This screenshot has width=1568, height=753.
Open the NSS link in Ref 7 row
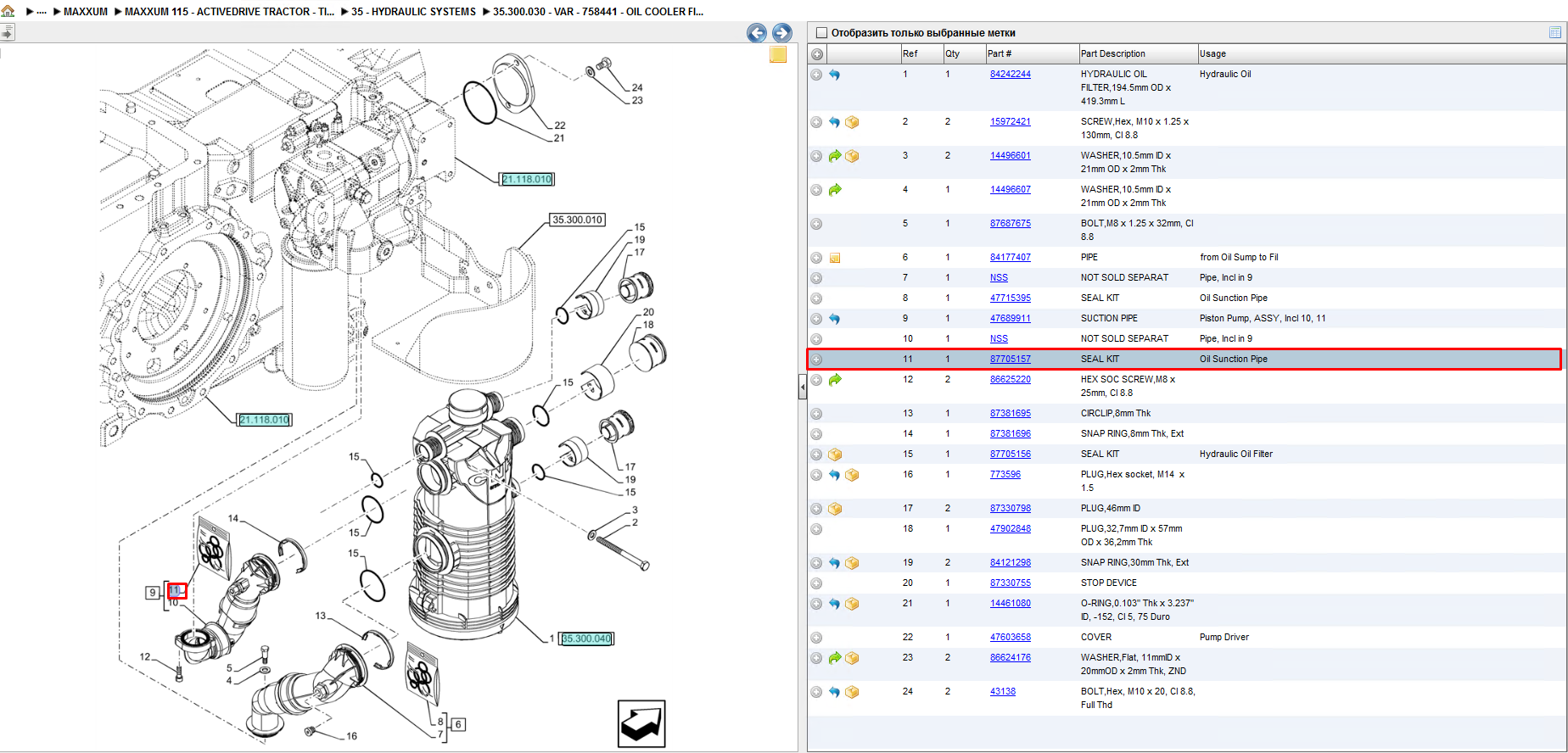pos(999,278)
